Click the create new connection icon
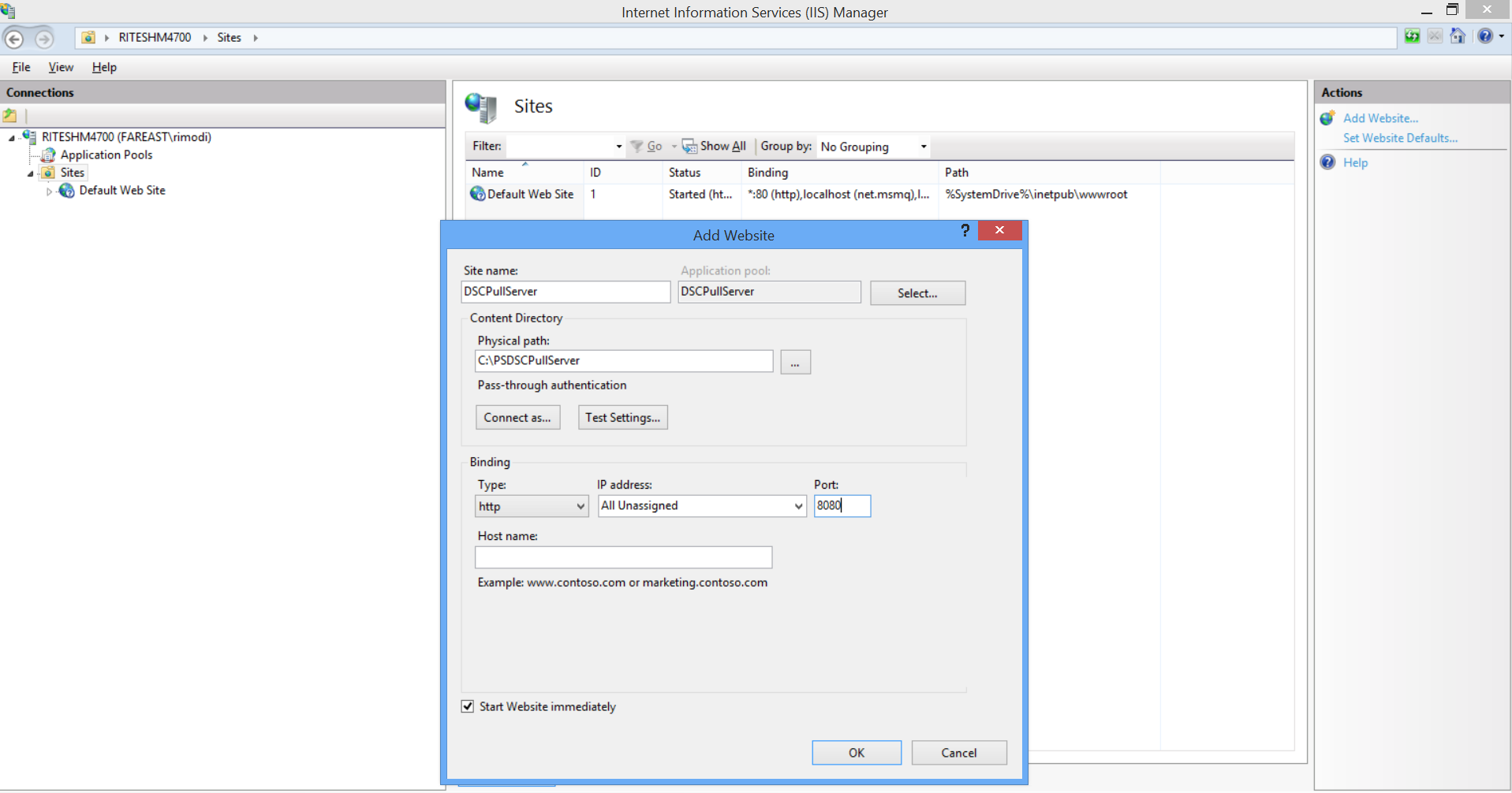This screenshot has width=1512, height=793. (10, 116)
